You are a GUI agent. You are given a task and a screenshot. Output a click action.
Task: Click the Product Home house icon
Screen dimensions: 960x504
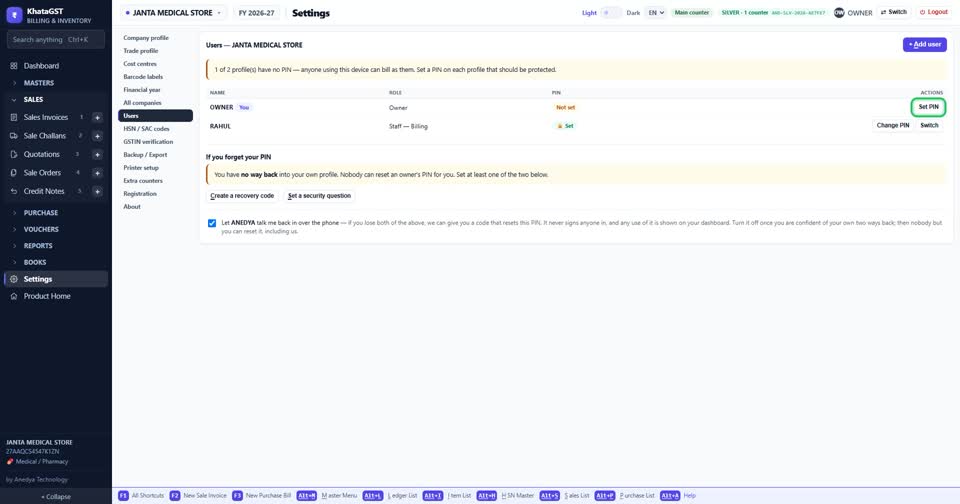14,296
